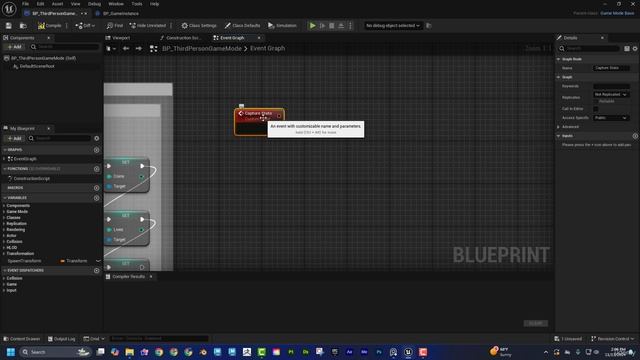Screen dimensions: 640x360
Task: Toggle the Call In Editor checkbox
Action: point(596,109)
